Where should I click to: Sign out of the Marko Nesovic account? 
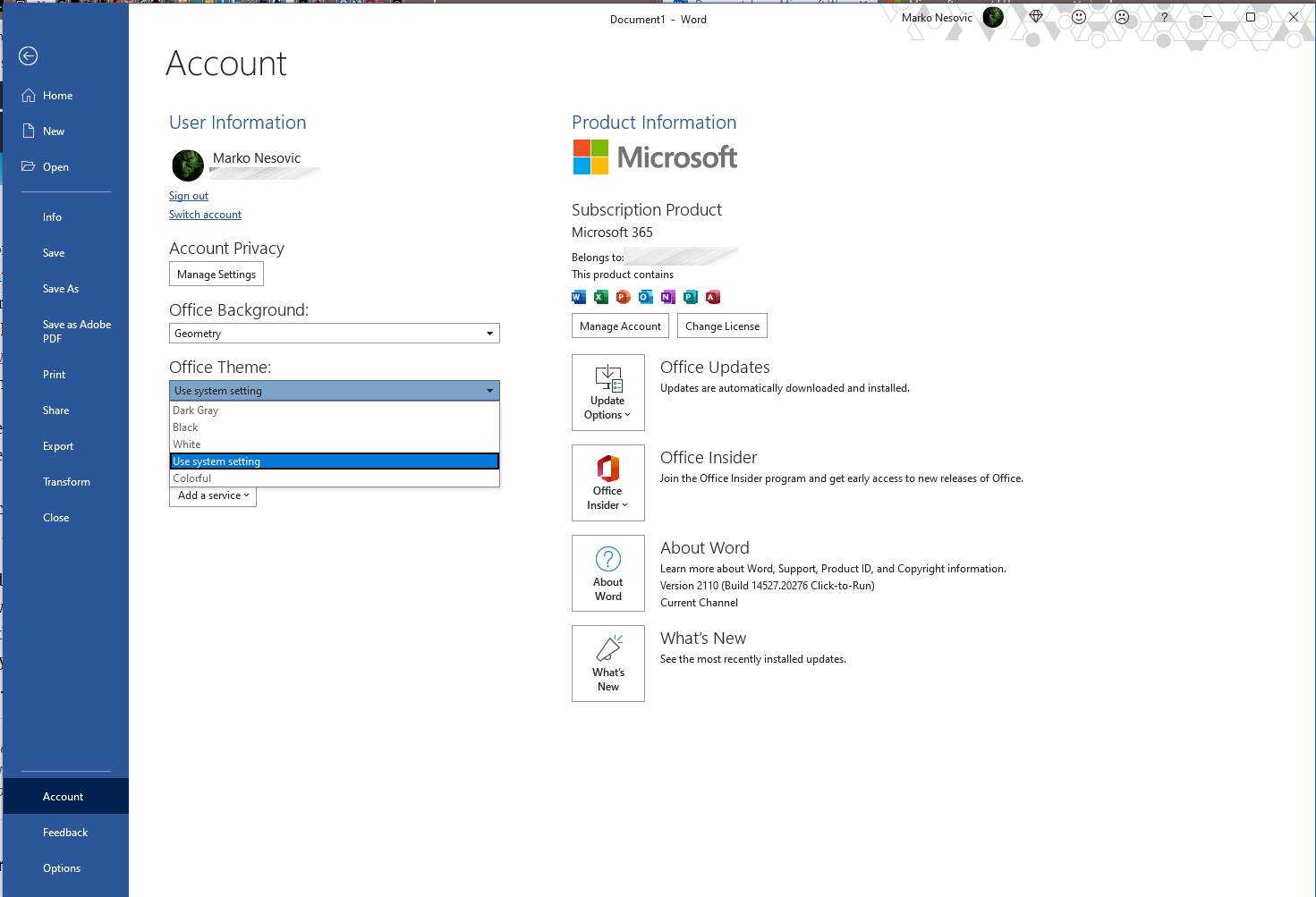point(188,195)
